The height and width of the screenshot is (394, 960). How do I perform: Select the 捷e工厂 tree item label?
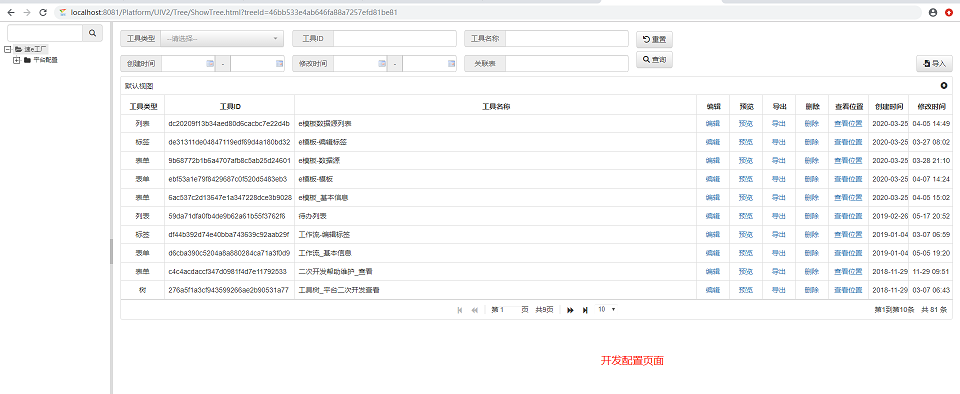pyautogui.click(x=36, y=49)
